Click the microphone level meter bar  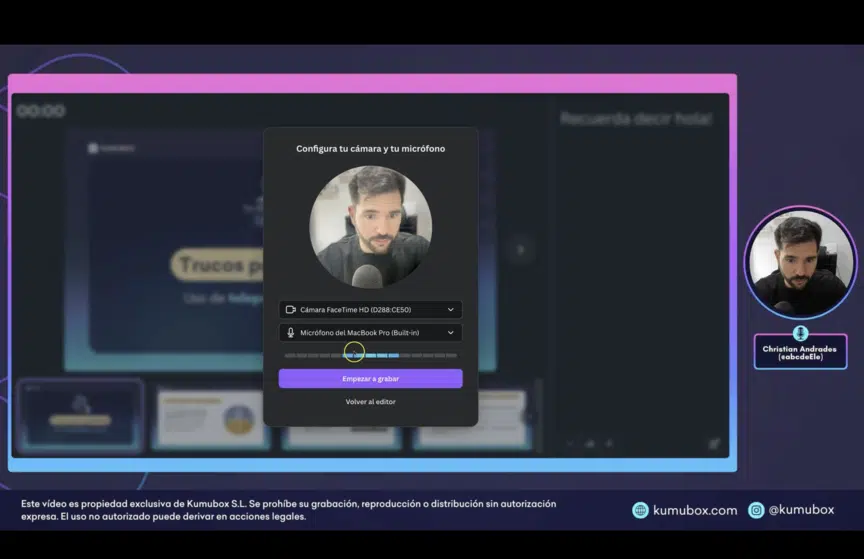(x=370, y=356)
